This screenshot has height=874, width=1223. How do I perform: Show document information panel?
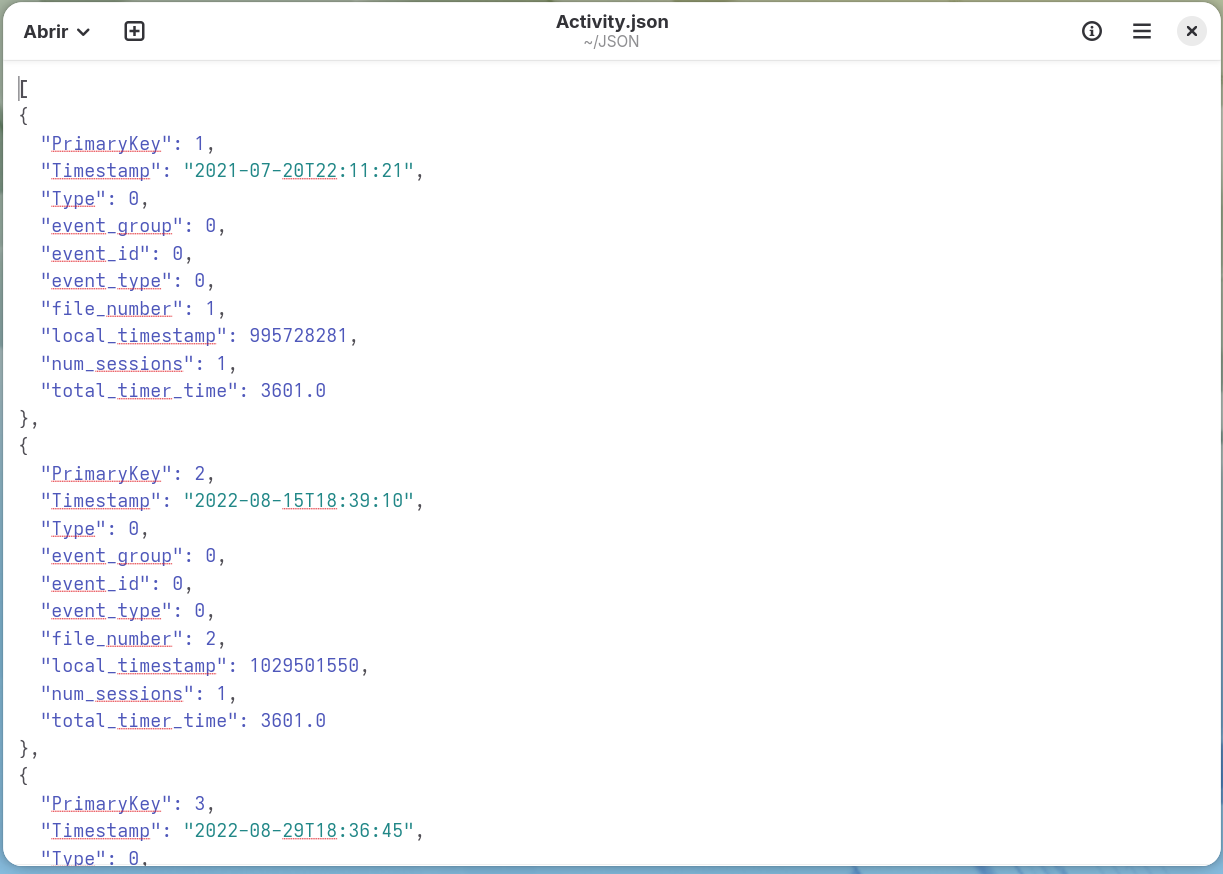[1092, 32]
